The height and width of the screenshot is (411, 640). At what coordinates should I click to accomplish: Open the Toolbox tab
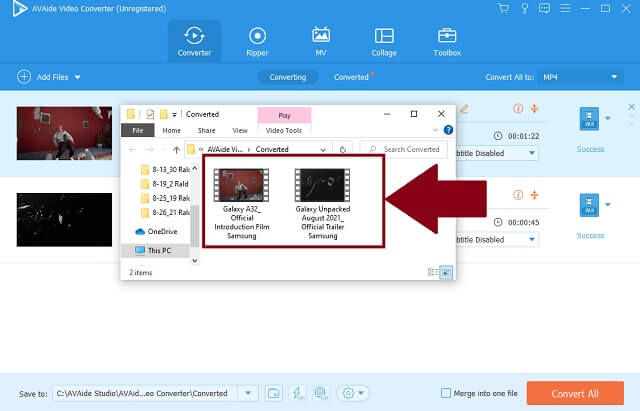(x=447, y=41)
